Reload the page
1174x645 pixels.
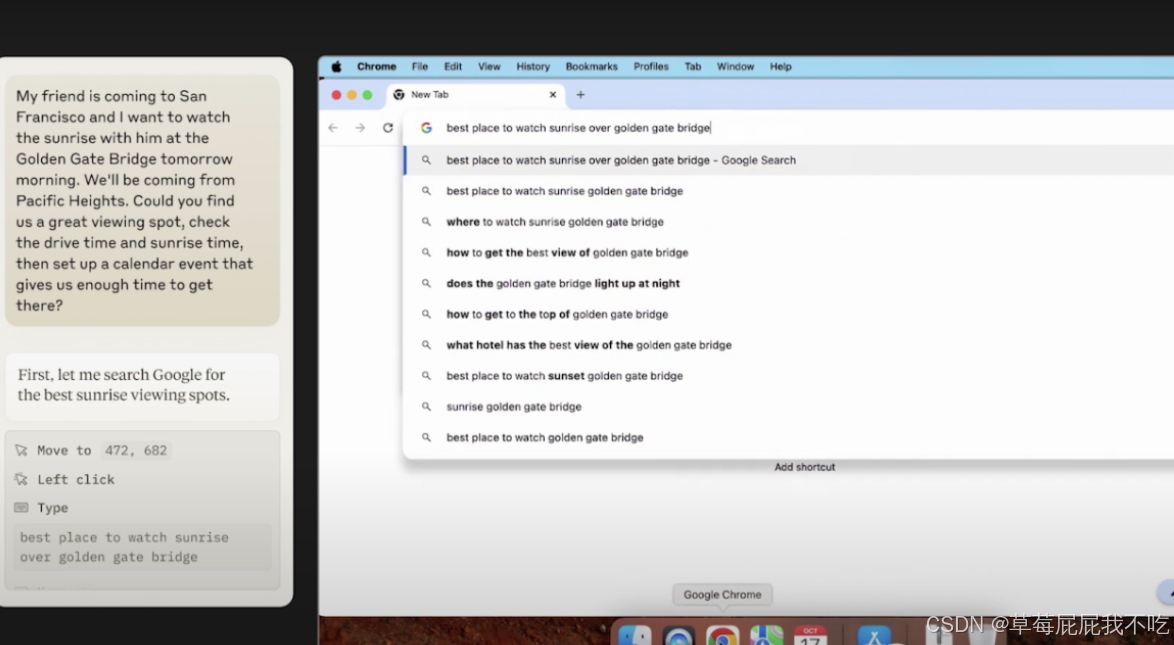coord(388,128)
